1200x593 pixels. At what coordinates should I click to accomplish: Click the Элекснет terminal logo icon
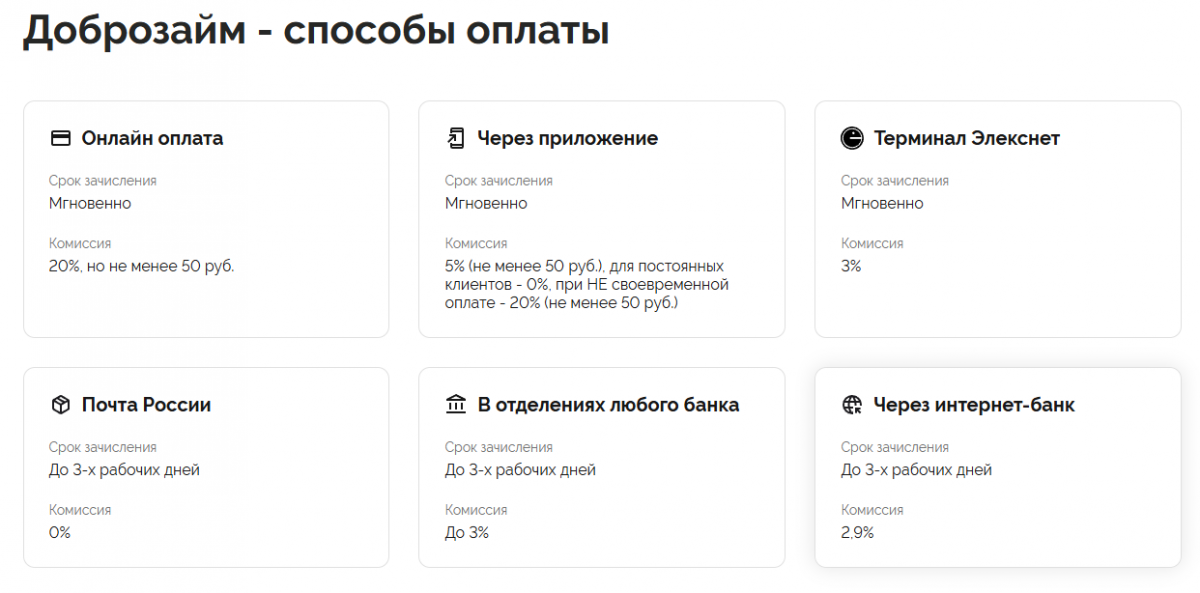[x=852, y=138]
